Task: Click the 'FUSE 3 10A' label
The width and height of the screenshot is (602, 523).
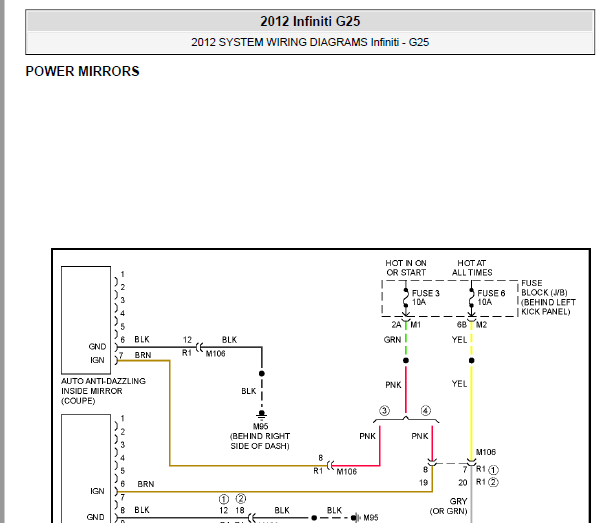Action: click(425, 298)
